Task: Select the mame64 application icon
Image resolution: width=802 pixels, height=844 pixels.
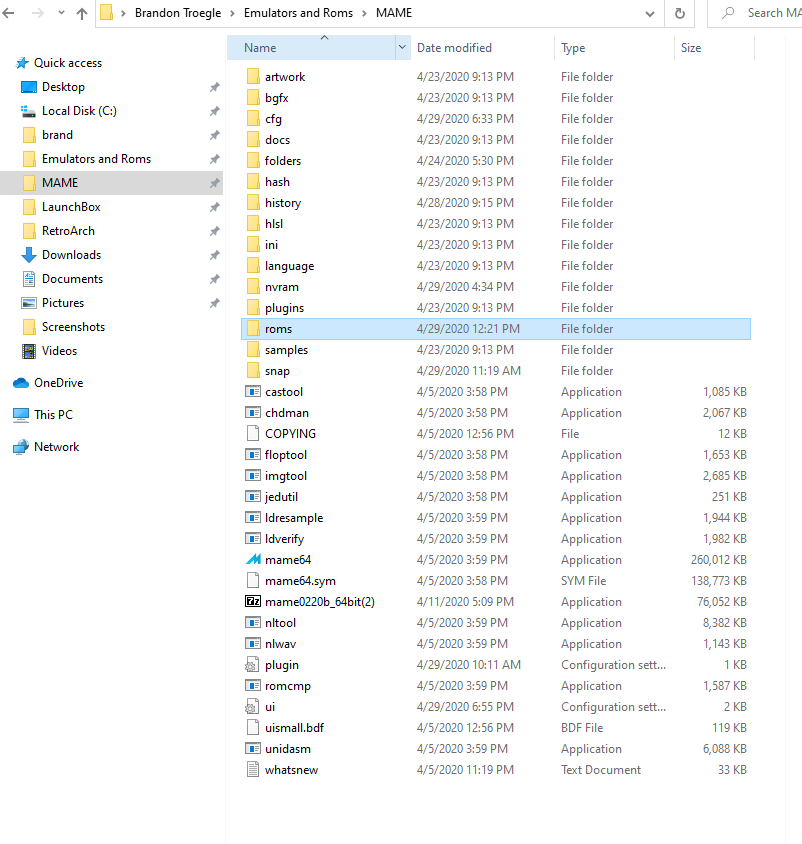Action: pos(253,560)
